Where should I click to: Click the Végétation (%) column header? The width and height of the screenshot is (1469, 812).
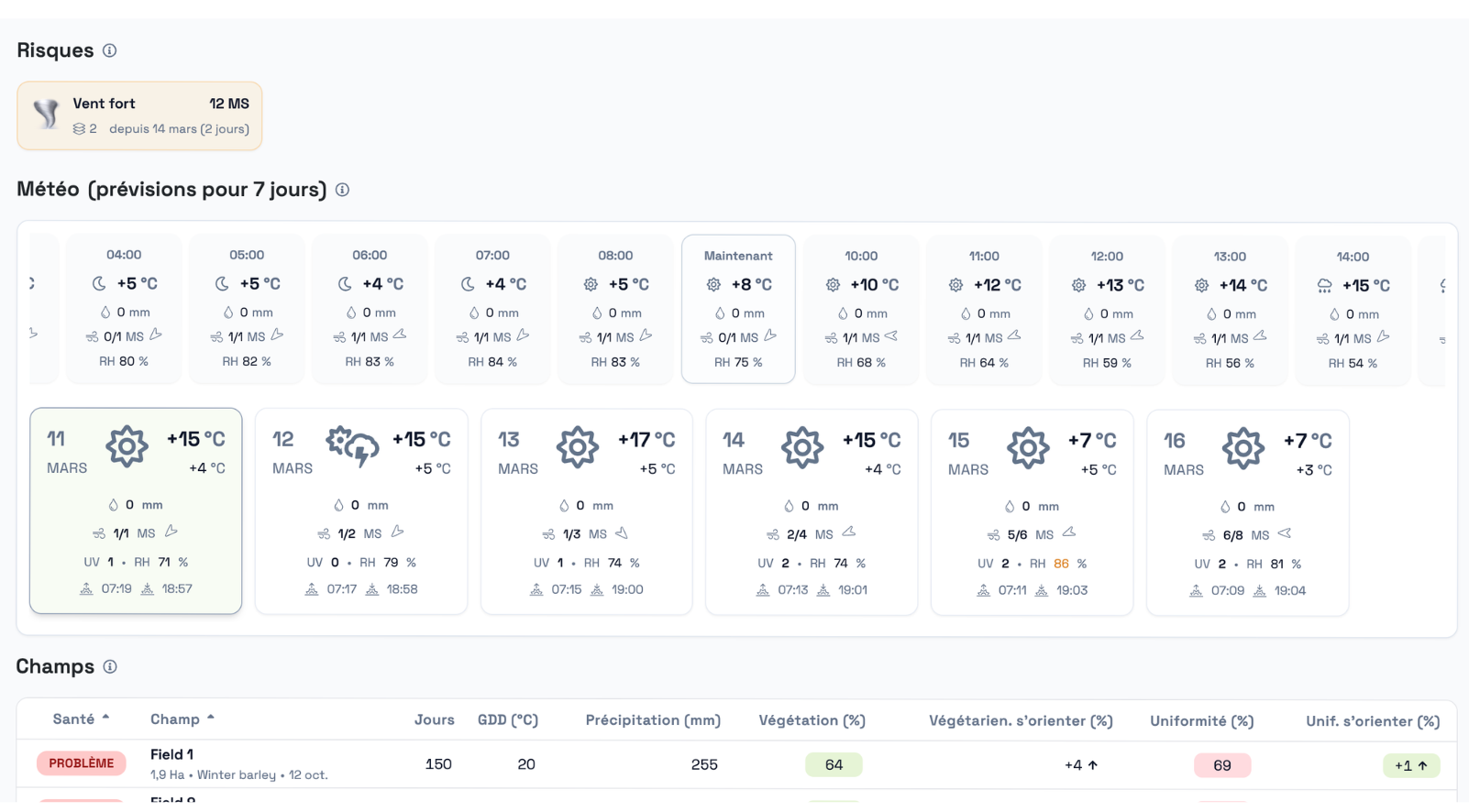[812, 720]
